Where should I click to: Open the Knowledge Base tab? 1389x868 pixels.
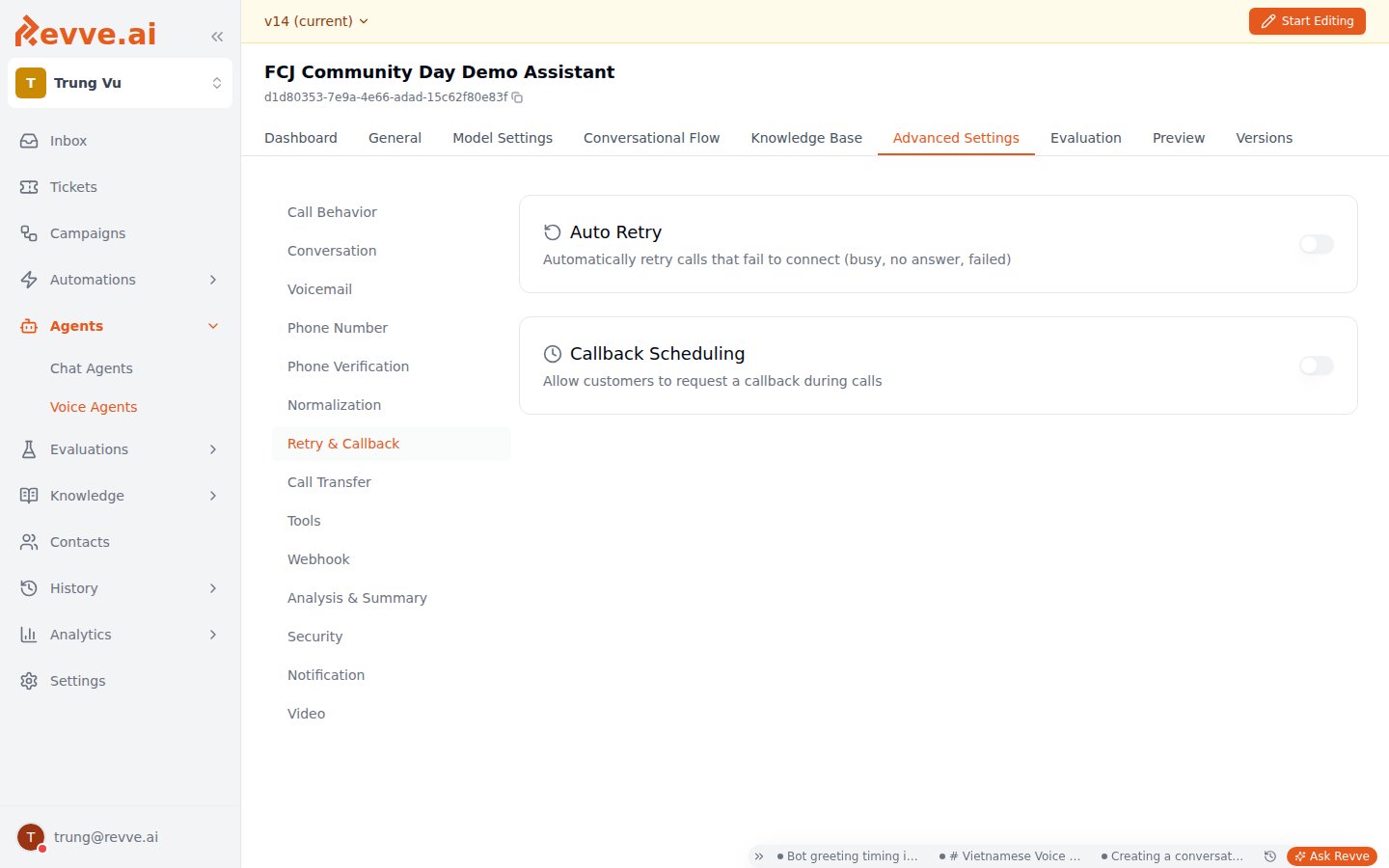pyautogui.click(x=806, y=138)
